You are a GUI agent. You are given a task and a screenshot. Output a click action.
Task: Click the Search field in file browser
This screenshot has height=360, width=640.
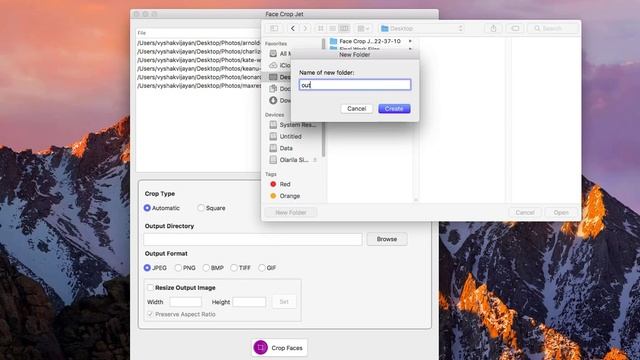tap(553, 28)
